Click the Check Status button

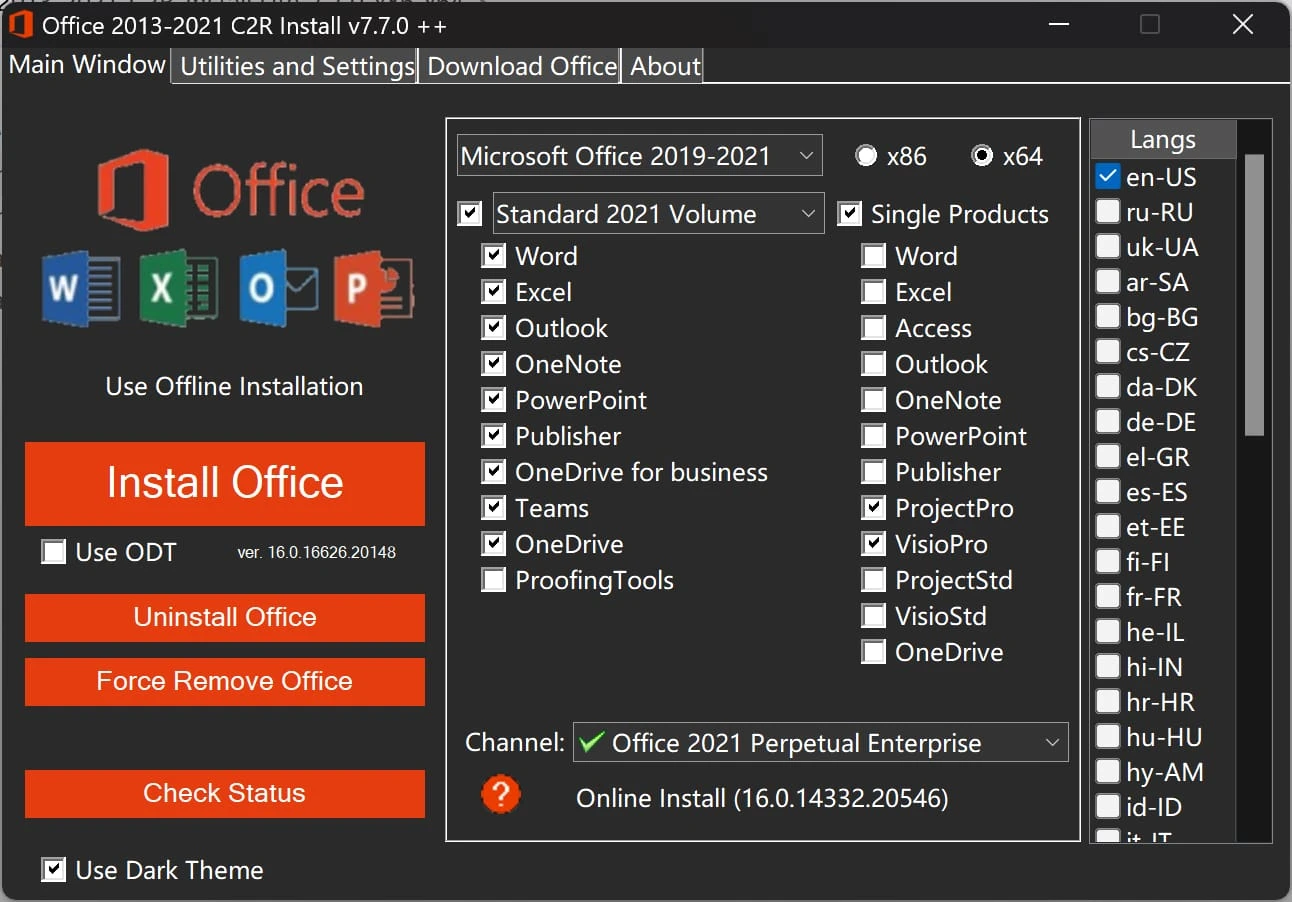[x=225, y=793]
